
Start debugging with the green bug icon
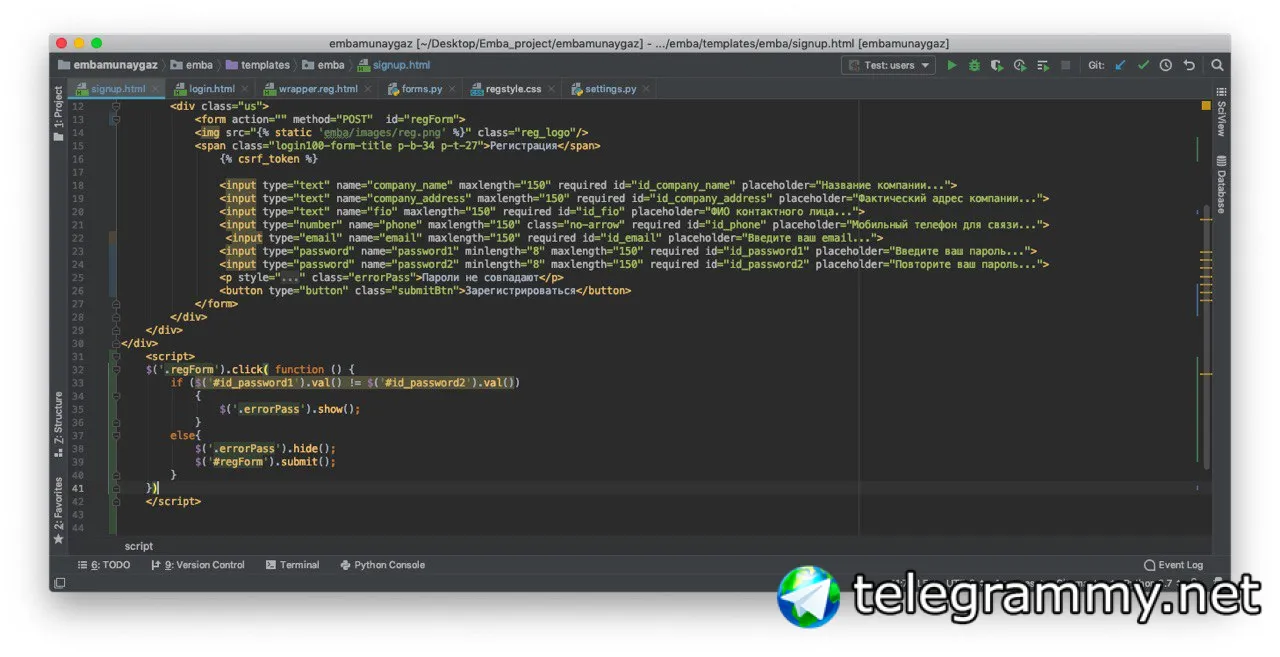974,65
